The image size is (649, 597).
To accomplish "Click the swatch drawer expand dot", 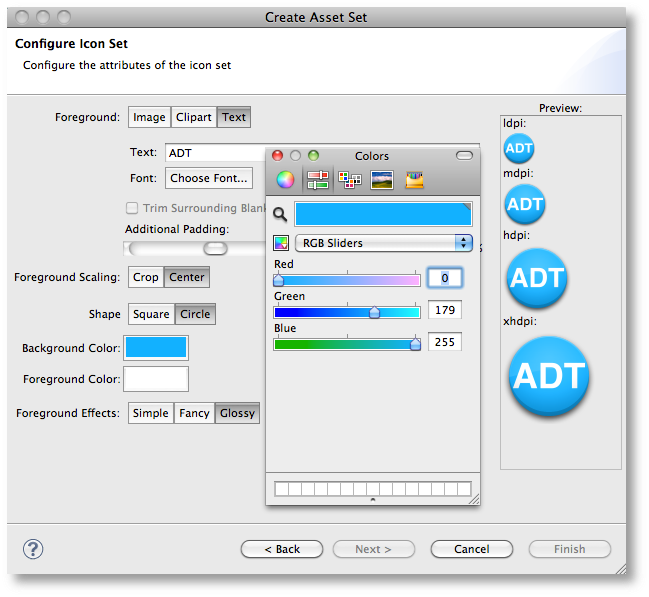I will (x=373, y=500).
